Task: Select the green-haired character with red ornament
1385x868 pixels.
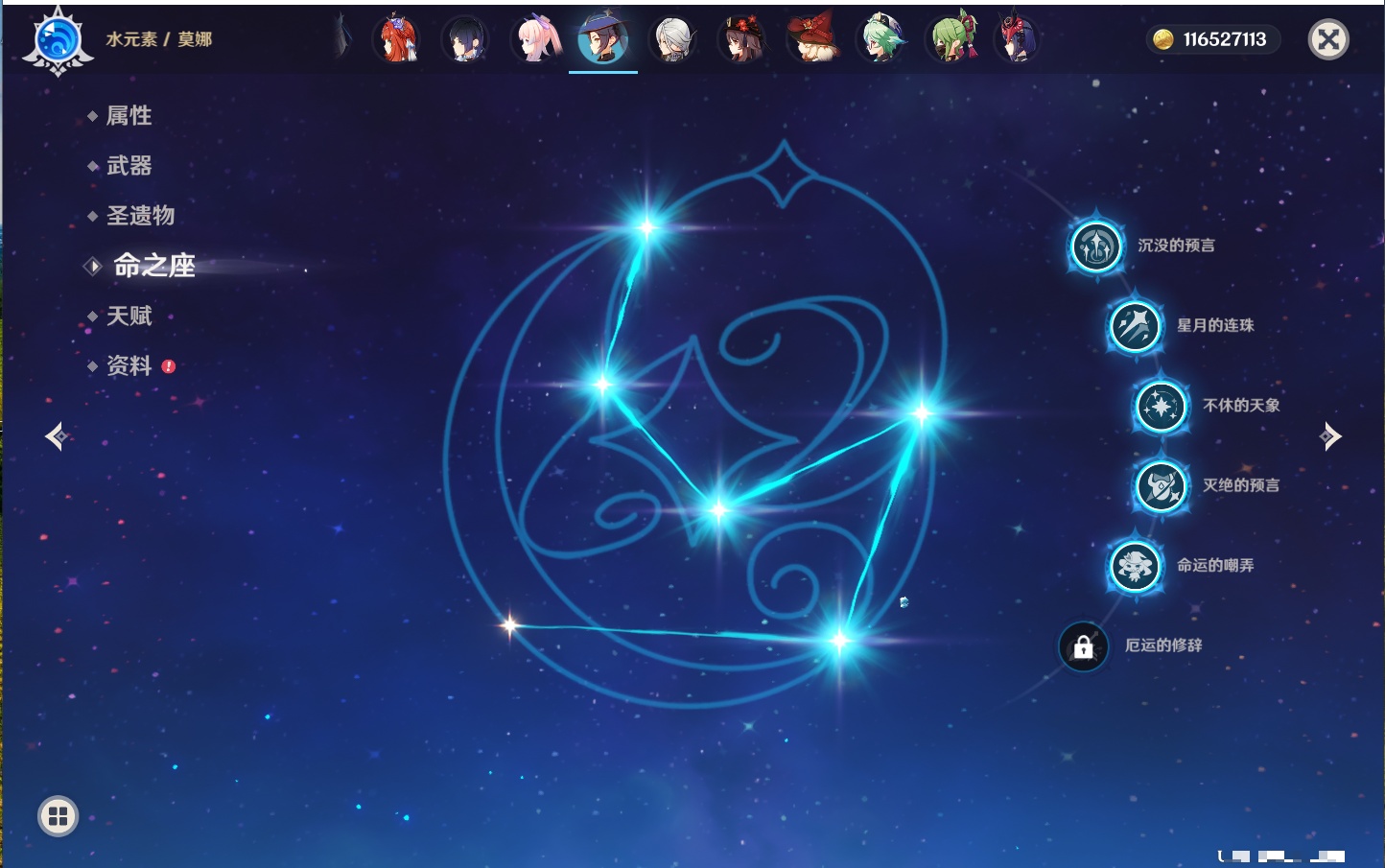Action: (951, 39)
